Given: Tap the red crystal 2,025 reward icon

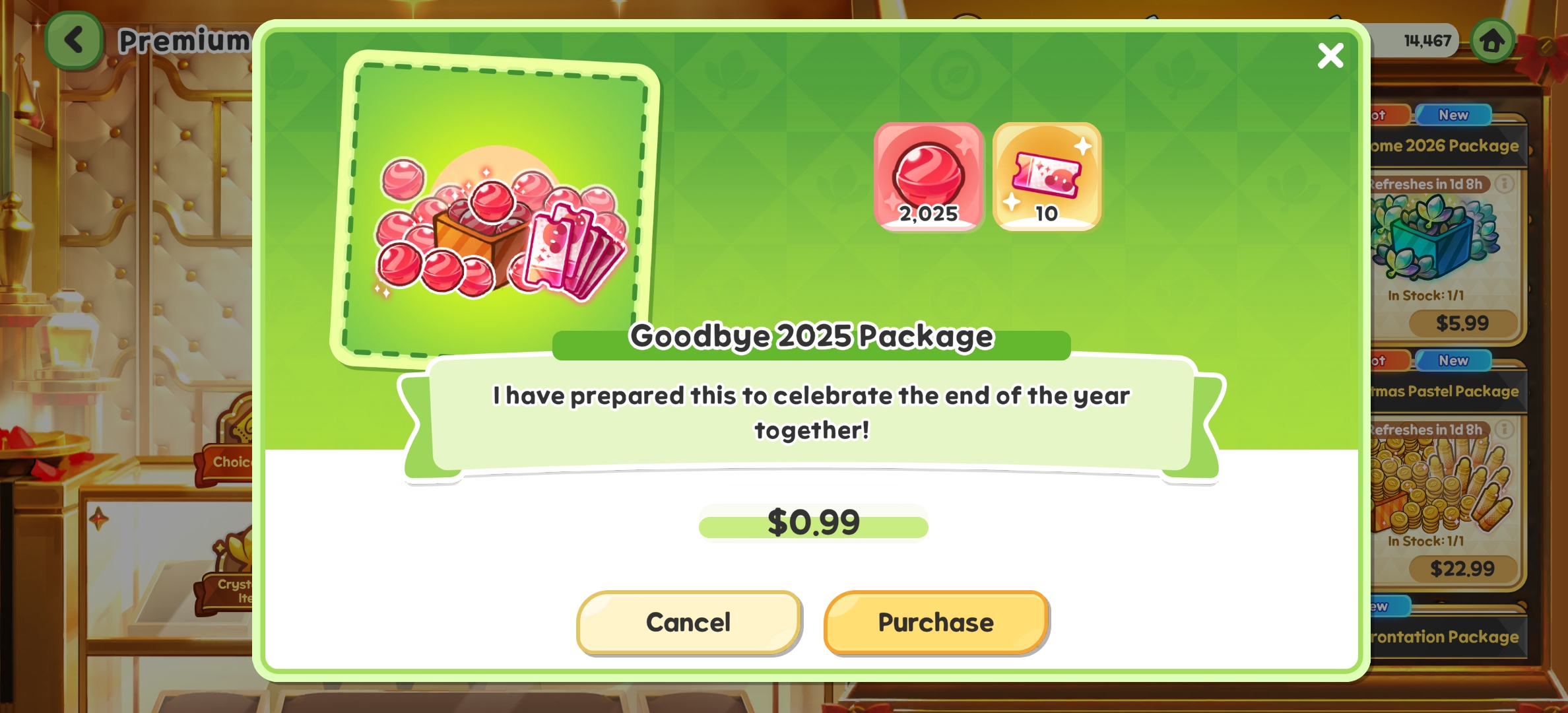Looking at the screenshot, I should click(x=929, y=176).
